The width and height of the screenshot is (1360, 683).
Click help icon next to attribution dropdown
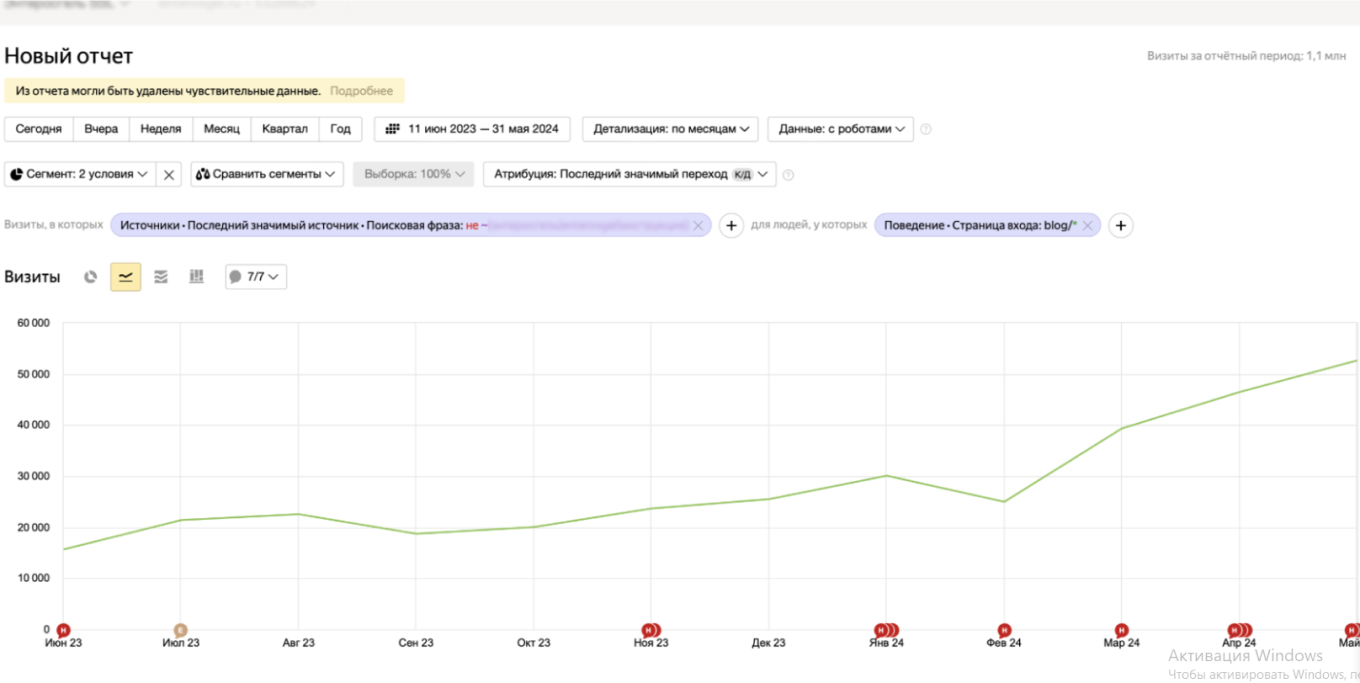pyautogui.click(x=788, y=175)
